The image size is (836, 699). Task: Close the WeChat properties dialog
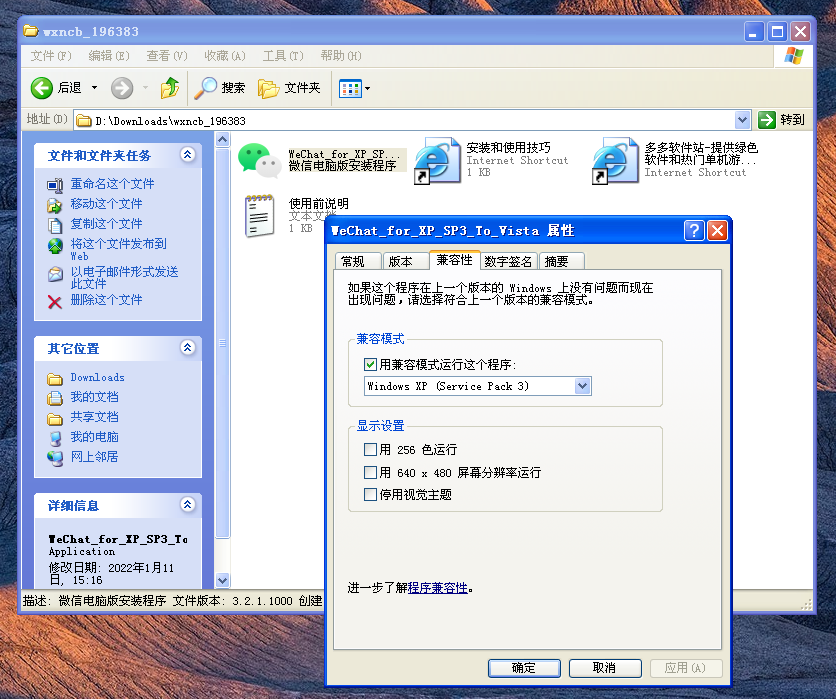click(717, 231)
